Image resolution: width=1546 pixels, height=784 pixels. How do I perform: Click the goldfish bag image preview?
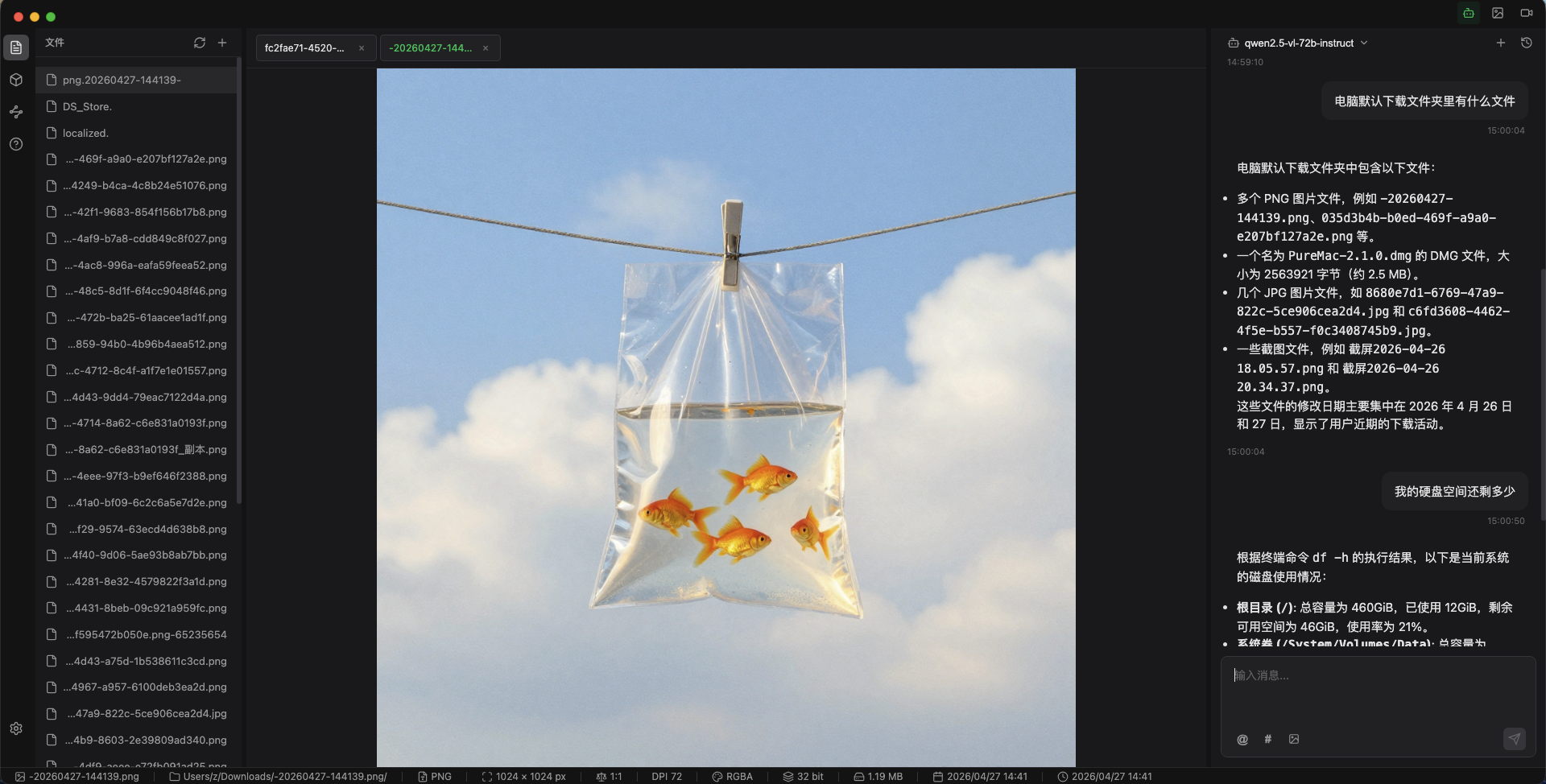(x=726, y=418)
